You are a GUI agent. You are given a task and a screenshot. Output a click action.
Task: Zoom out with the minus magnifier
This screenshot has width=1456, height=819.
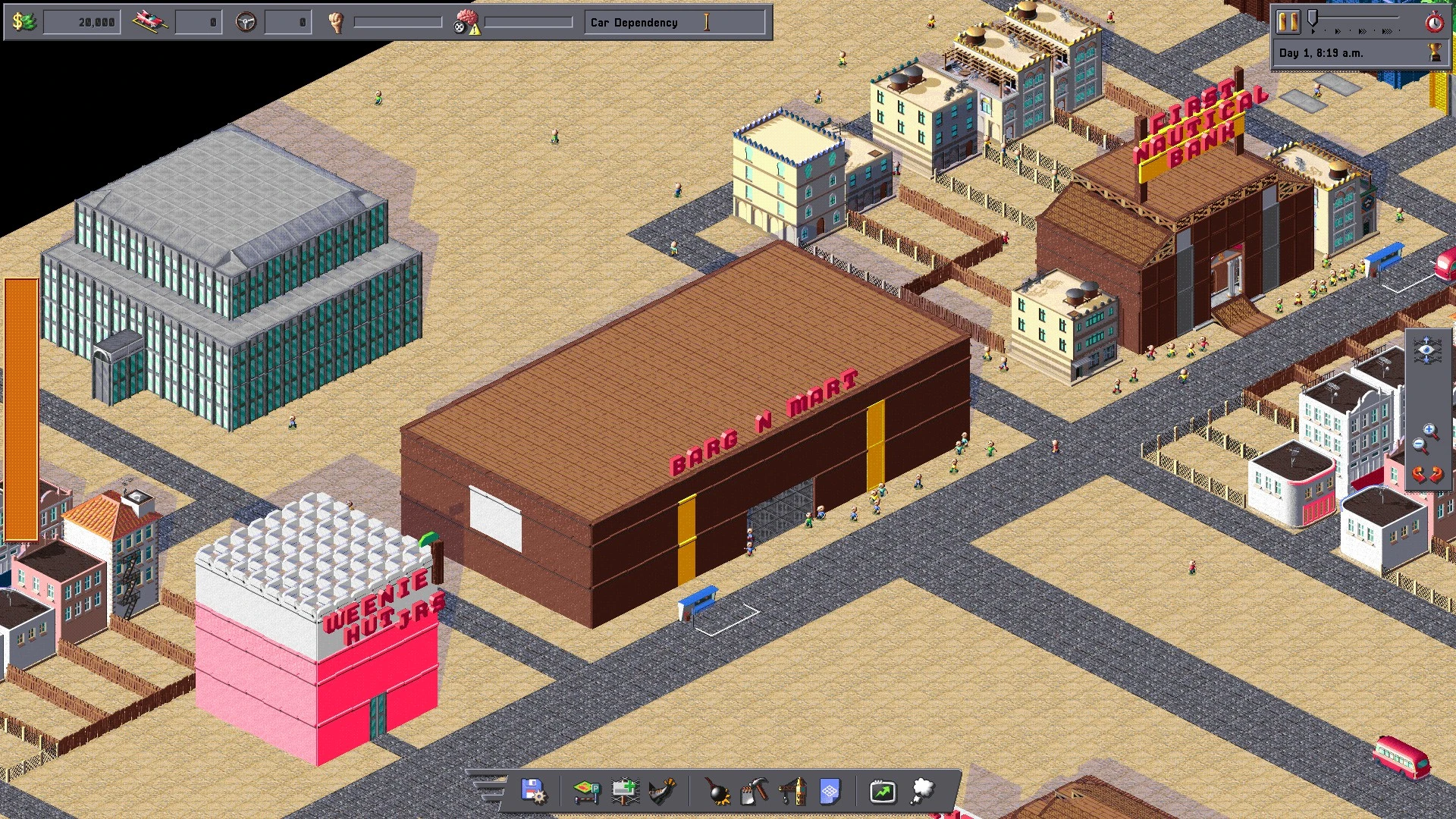(x=1420, y=445)
